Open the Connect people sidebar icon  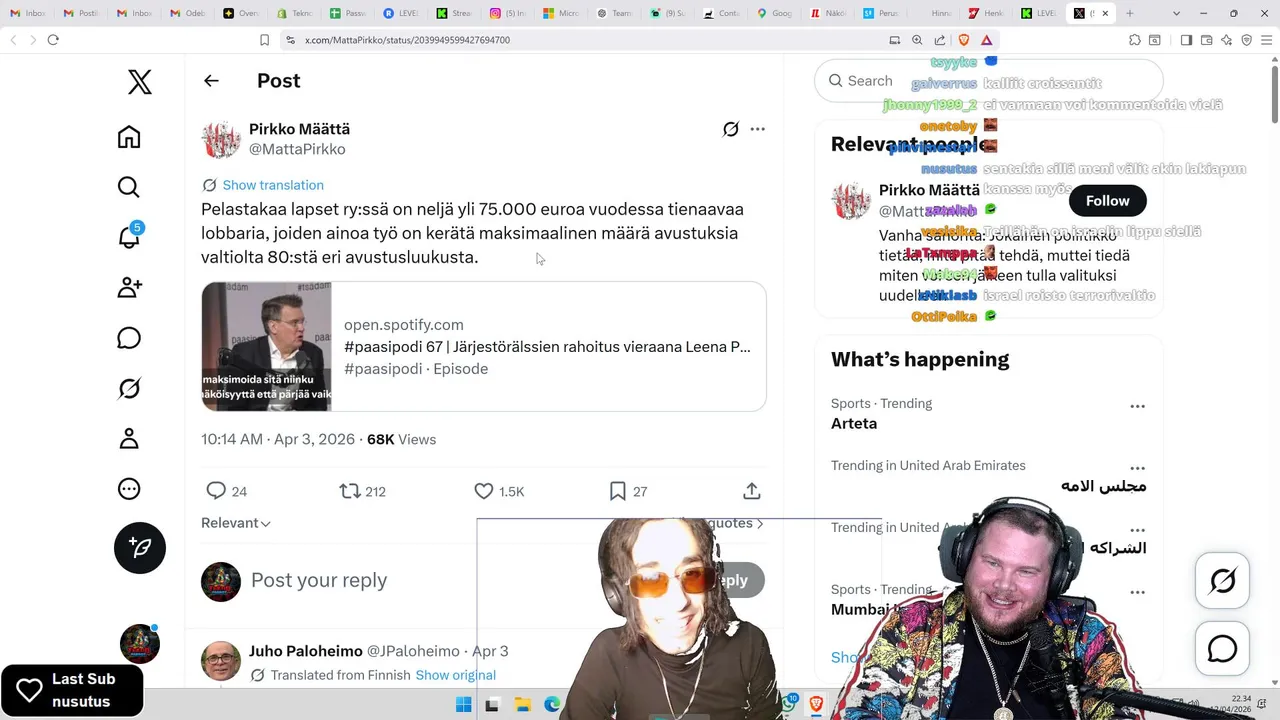click(129, 288)
